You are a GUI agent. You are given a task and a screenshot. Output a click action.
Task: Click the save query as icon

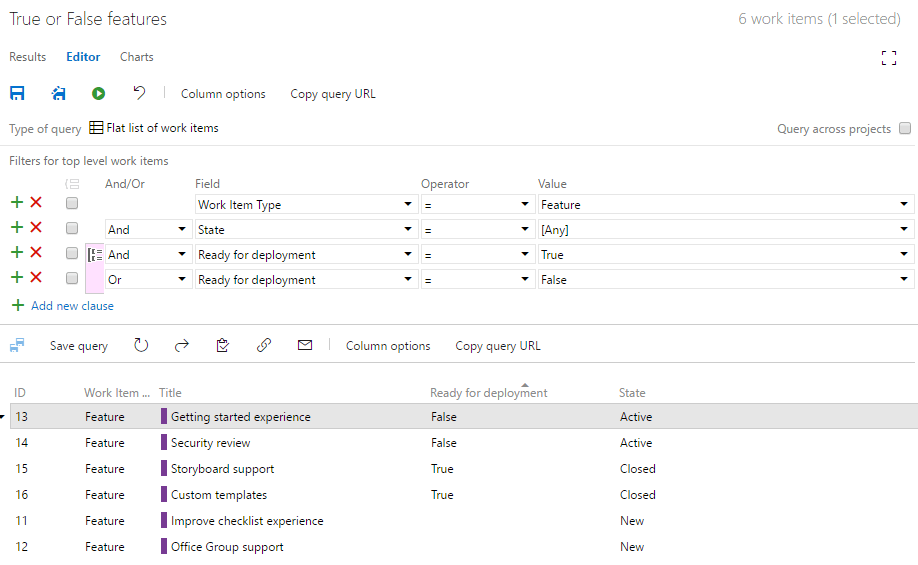click(59, 93)
